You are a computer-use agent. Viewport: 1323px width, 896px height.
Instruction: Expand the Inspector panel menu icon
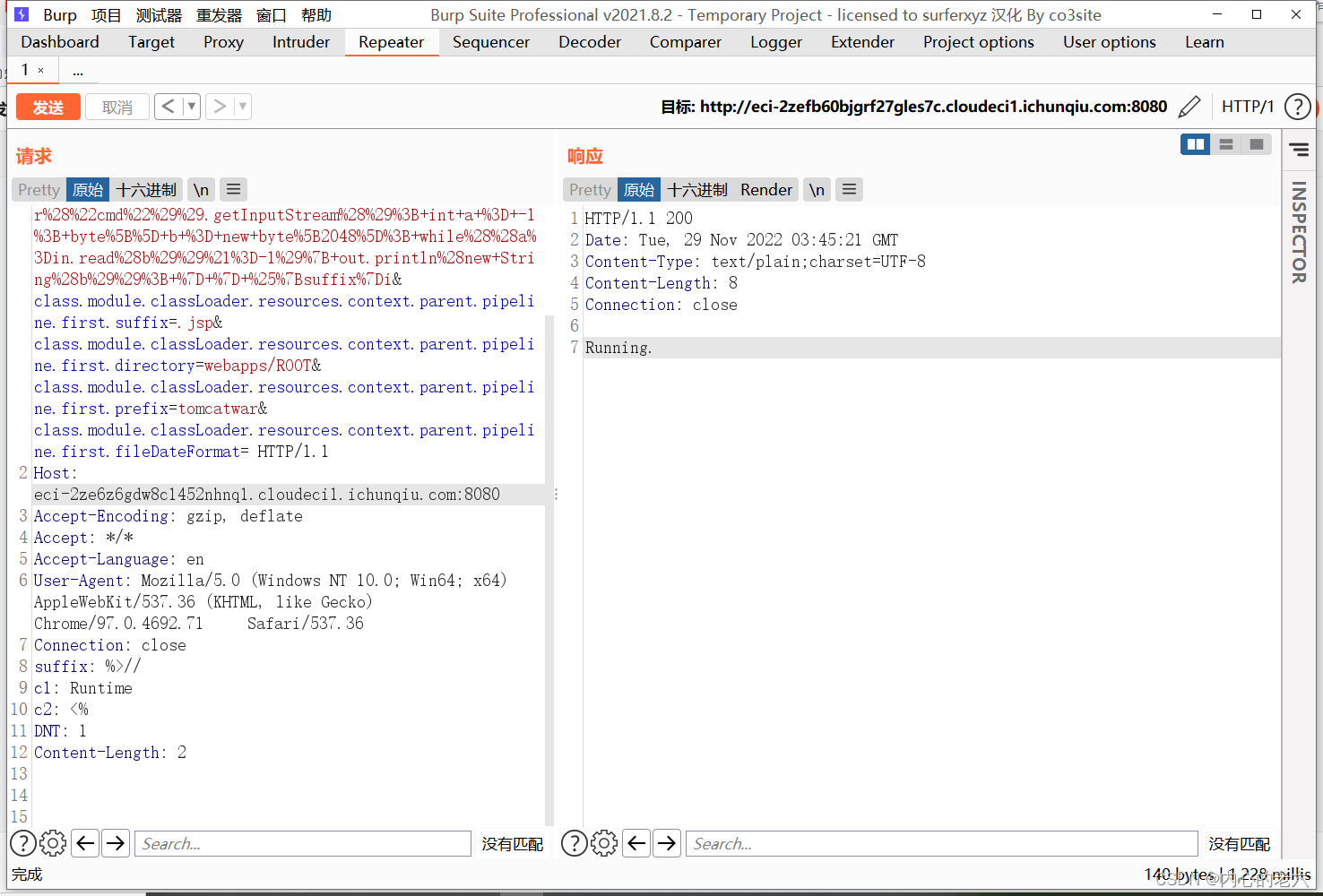(x=1299, y=149)
